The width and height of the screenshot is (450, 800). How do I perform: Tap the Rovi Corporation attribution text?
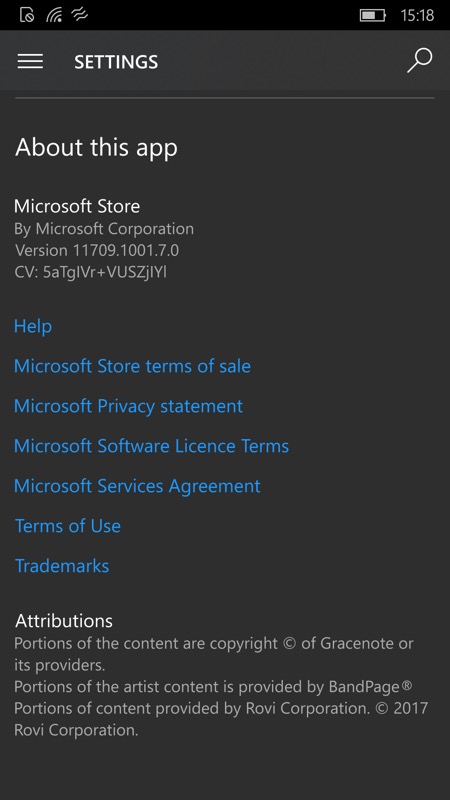[221, 719]
